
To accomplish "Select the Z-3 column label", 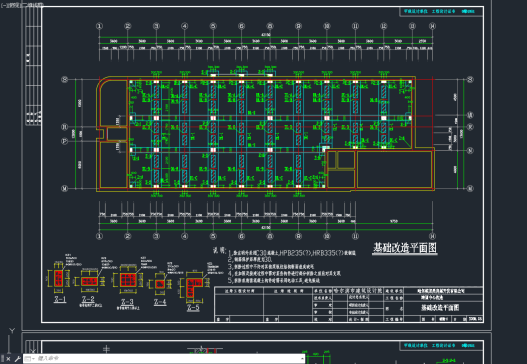I will pyautogui.click(x=127, y=302).
